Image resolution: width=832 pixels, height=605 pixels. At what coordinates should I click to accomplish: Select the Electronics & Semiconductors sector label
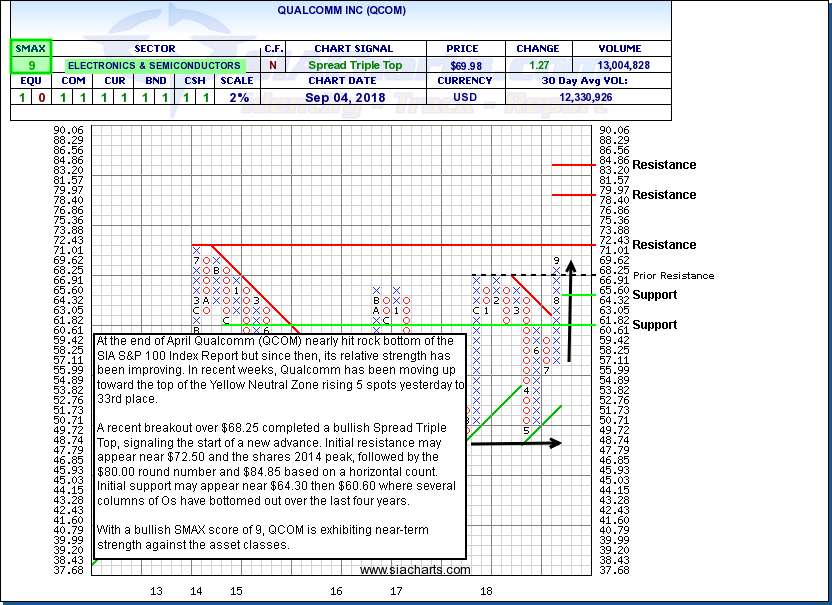[x=154, y=65]
